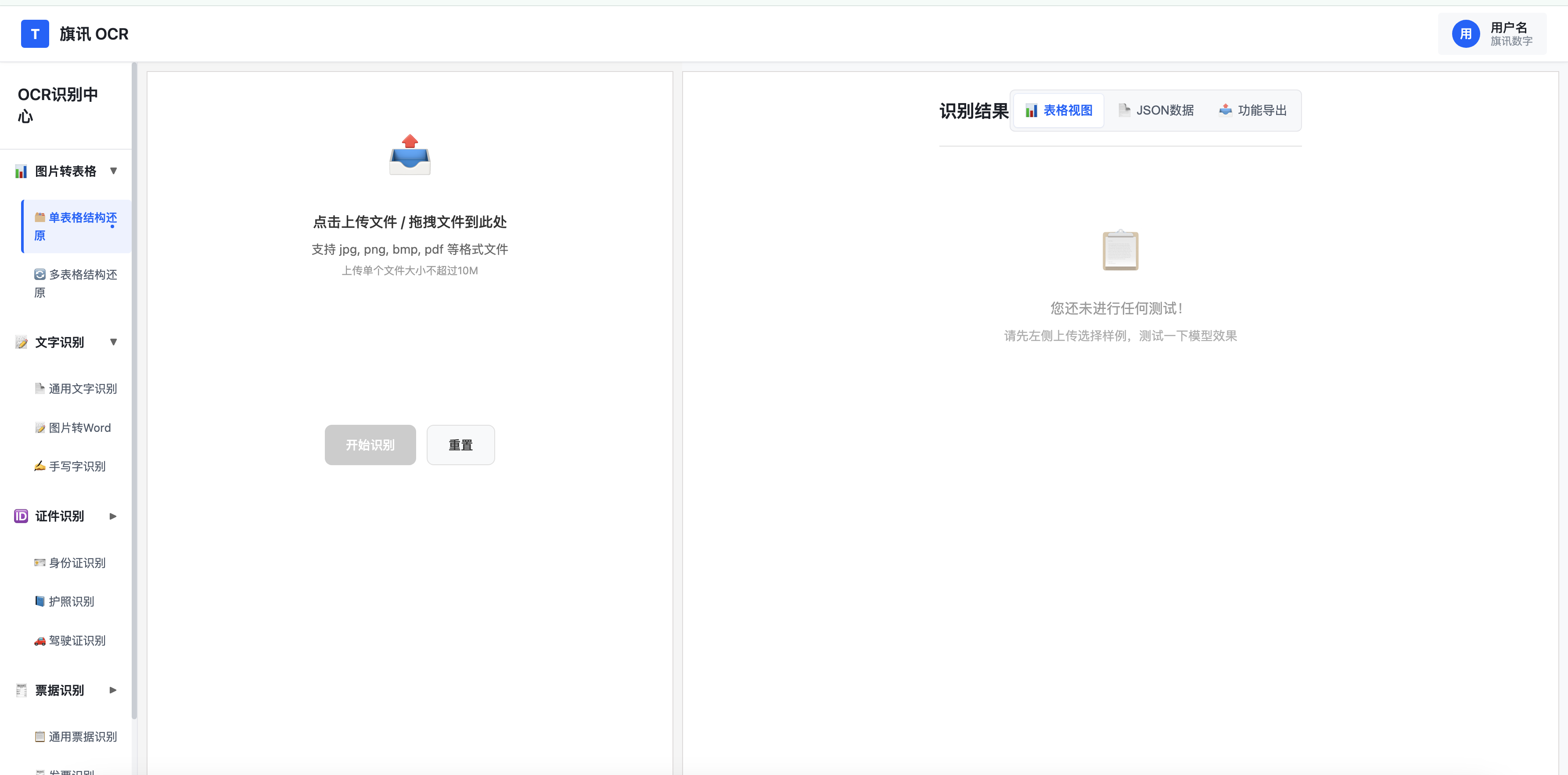The width and height of the screenshot is (1568, 775).
Task: Click the 请先左侧上传选择样例 hint text
Action: click(1120, 336)
